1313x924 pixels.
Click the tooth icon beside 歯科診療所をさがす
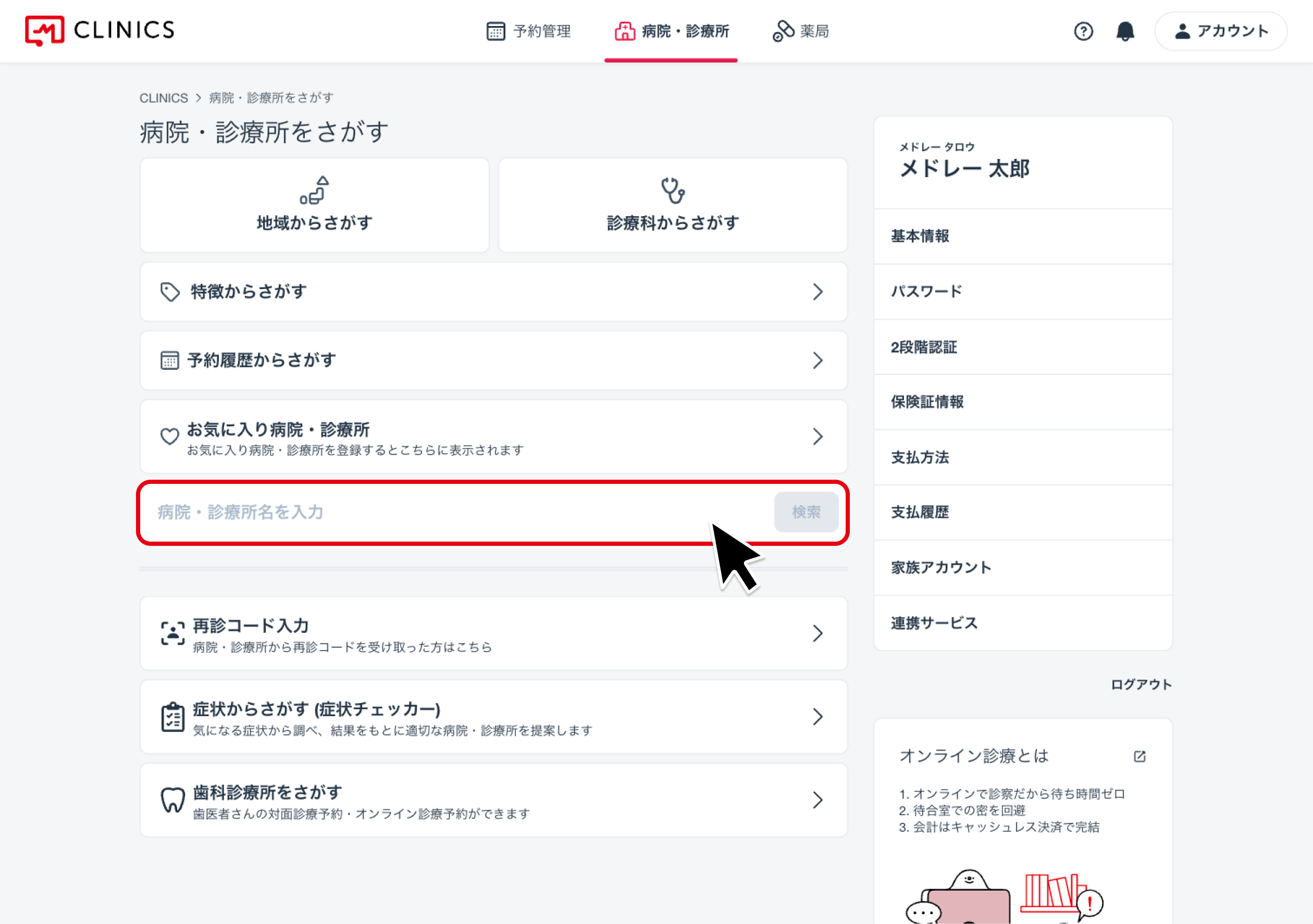click(x=172, y=800)
